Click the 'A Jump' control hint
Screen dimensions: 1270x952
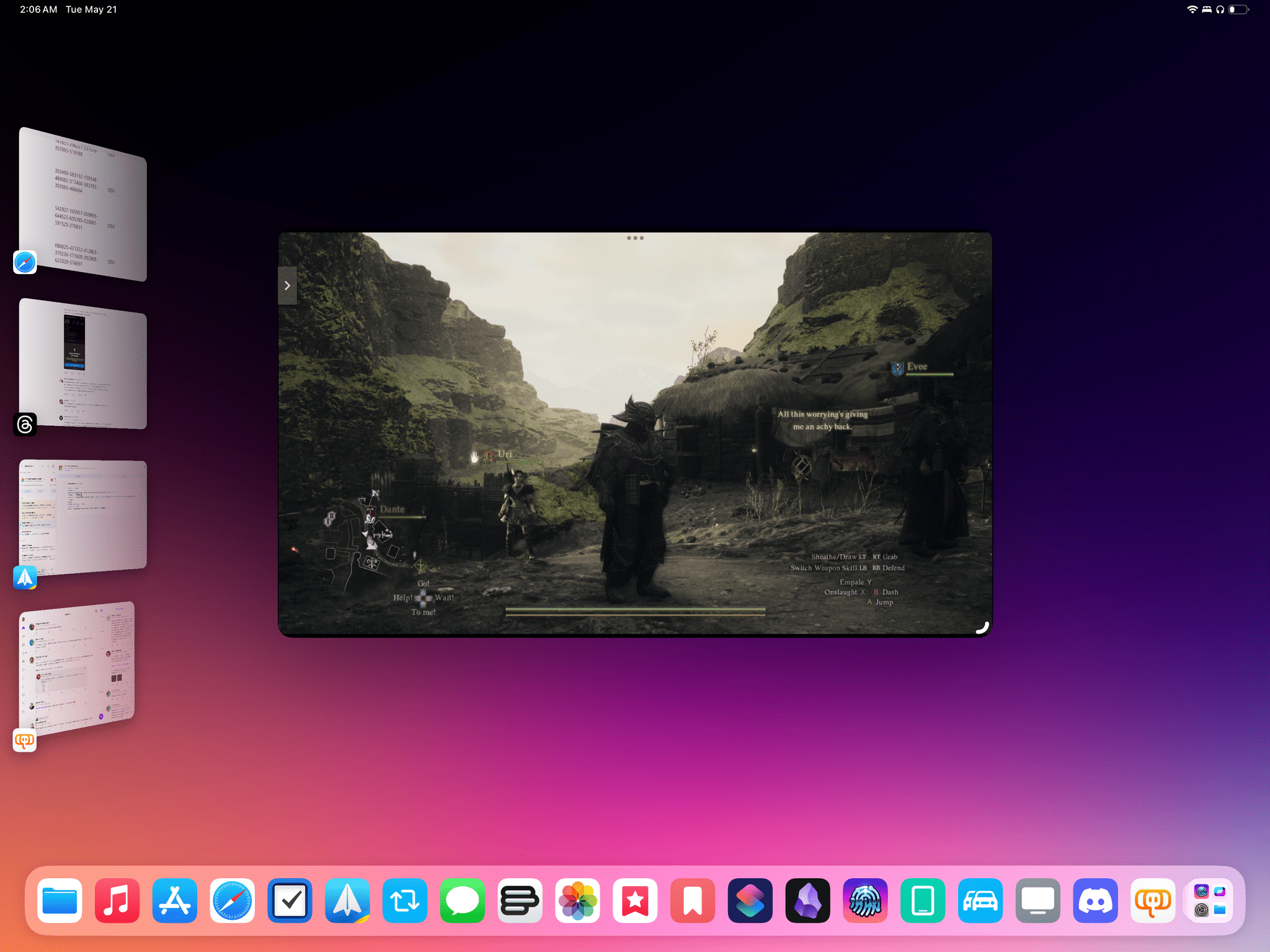tap(881, 602)
